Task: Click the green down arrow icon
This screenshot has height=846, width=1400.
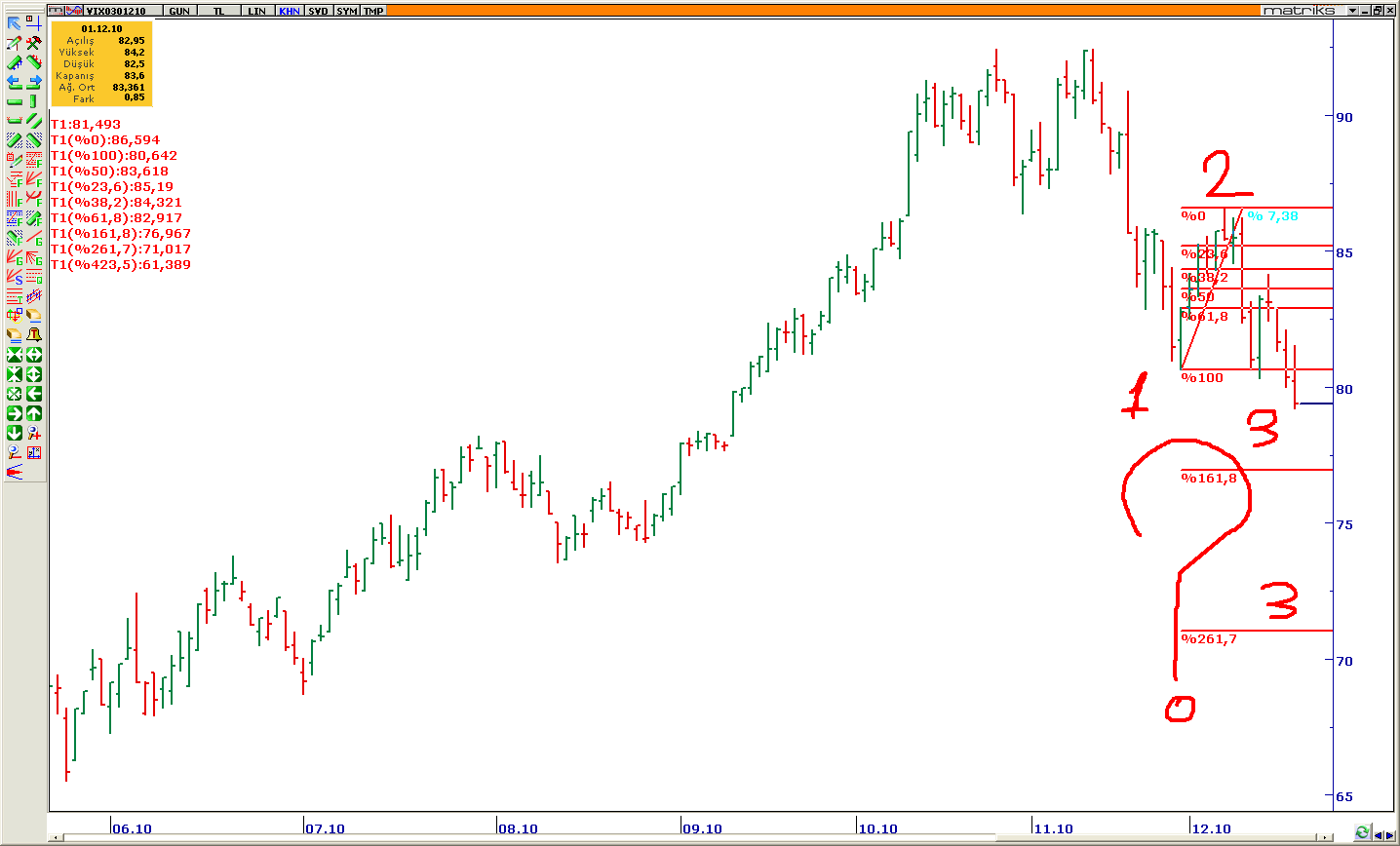Action: coord(15,433)
